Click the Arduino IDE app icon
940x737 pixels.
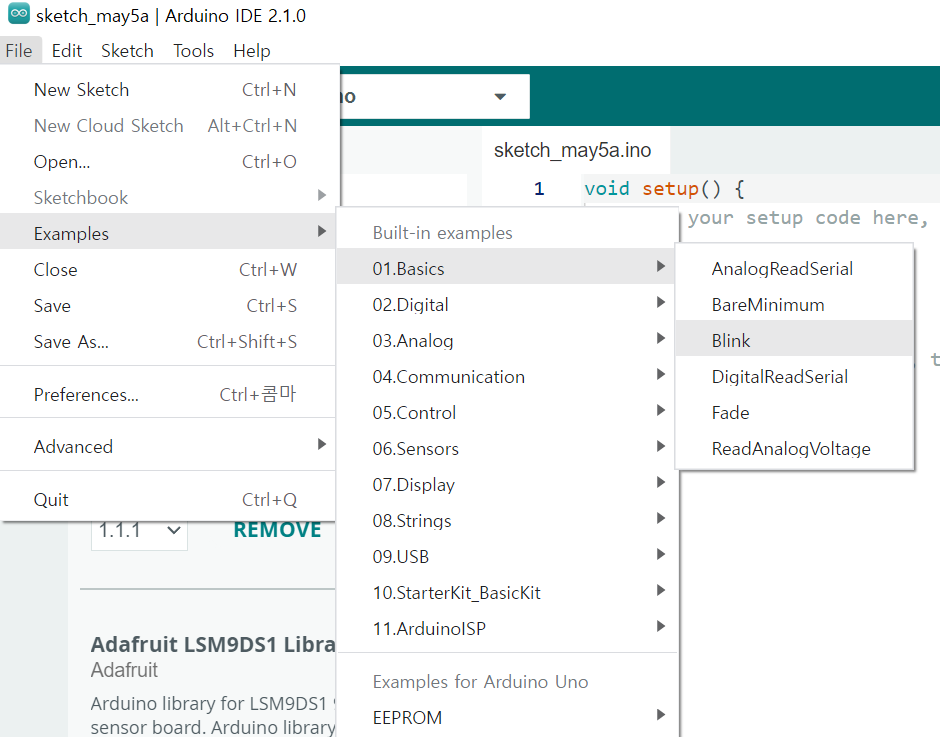(x=19, y=14)
